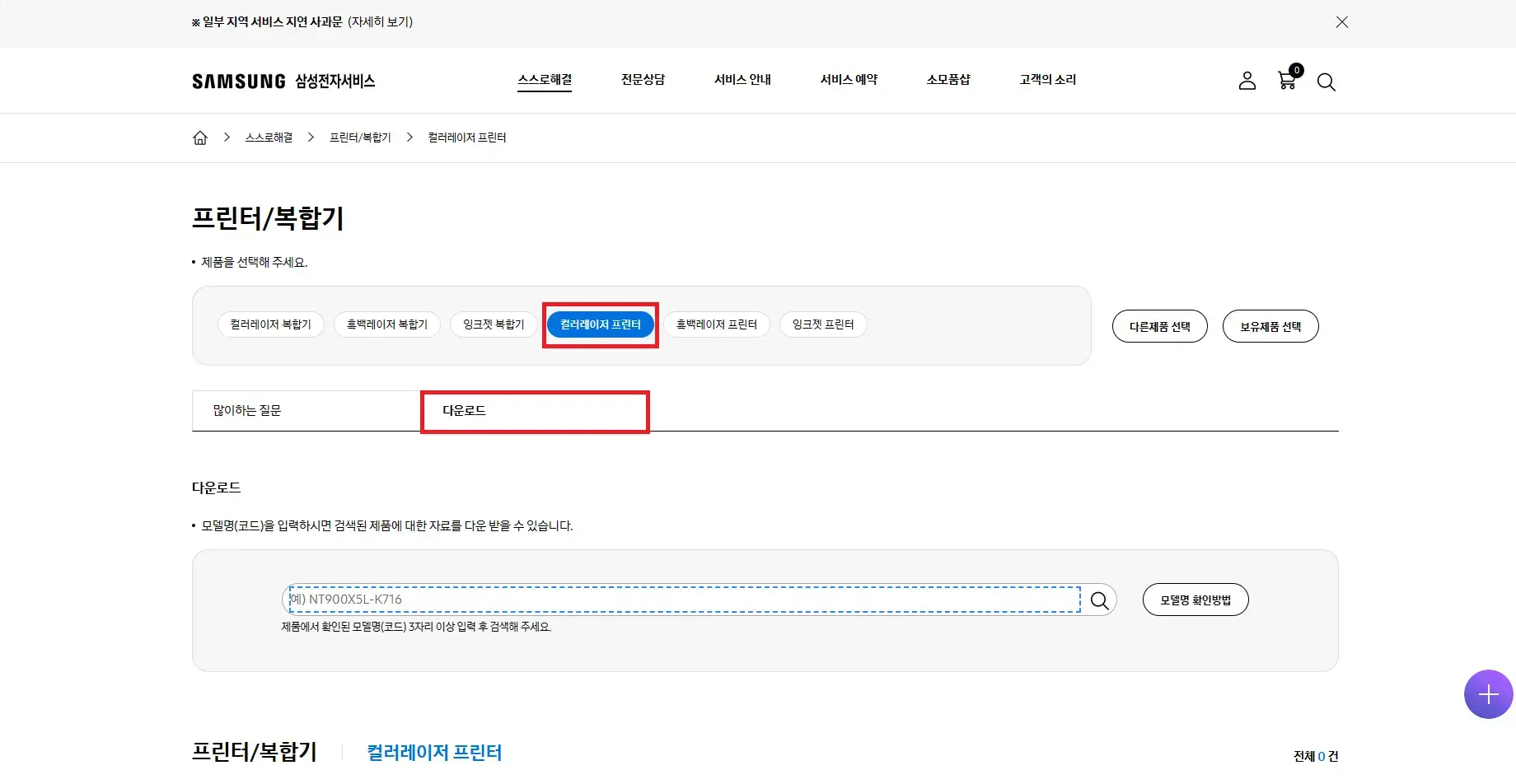The height and width of the screenshot is (784, 1516).
Task: Select 잉크젯 프린터 product type
Action: coord(822,324)
